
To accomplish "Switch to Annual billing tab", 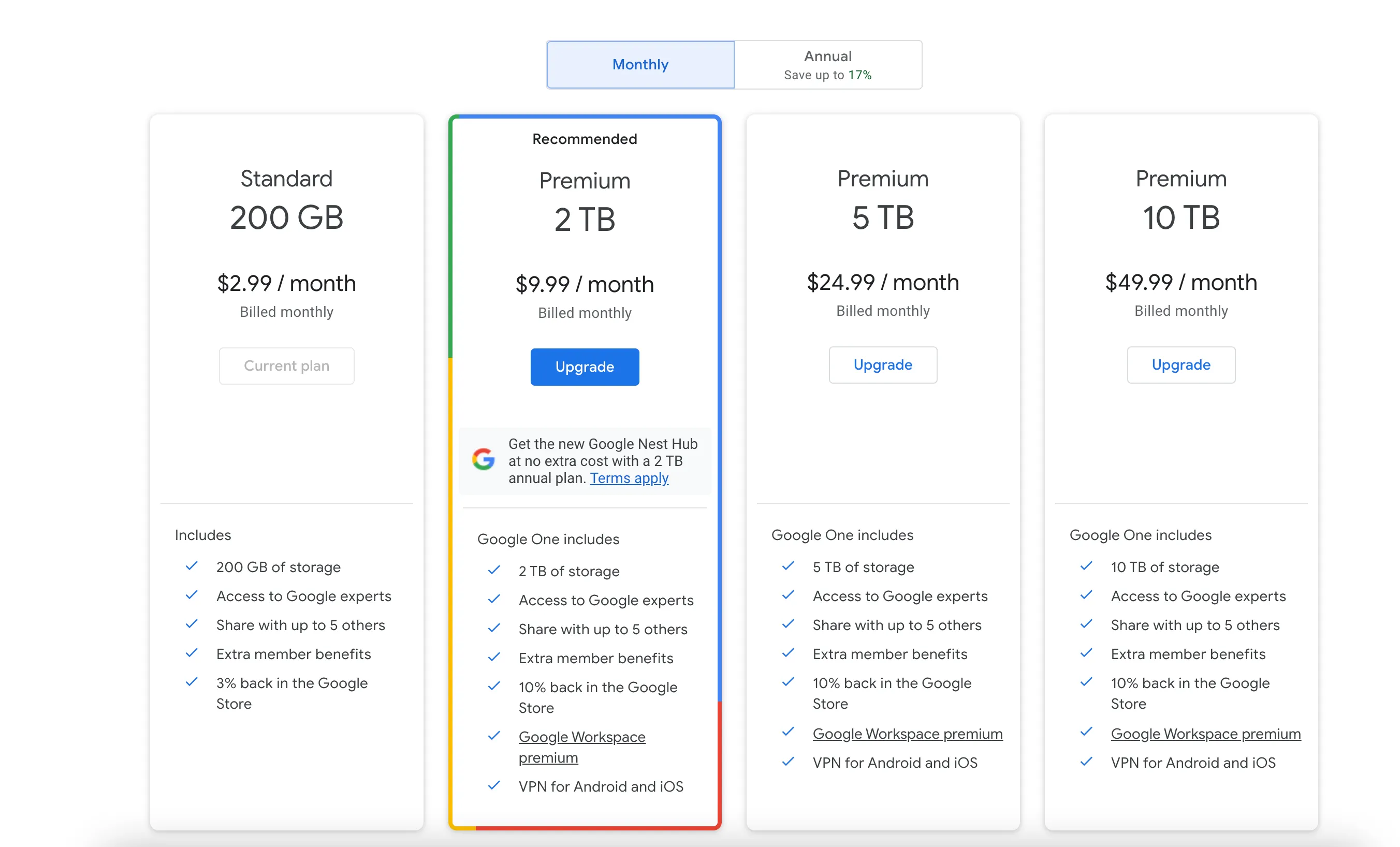I will pos(828,65).
